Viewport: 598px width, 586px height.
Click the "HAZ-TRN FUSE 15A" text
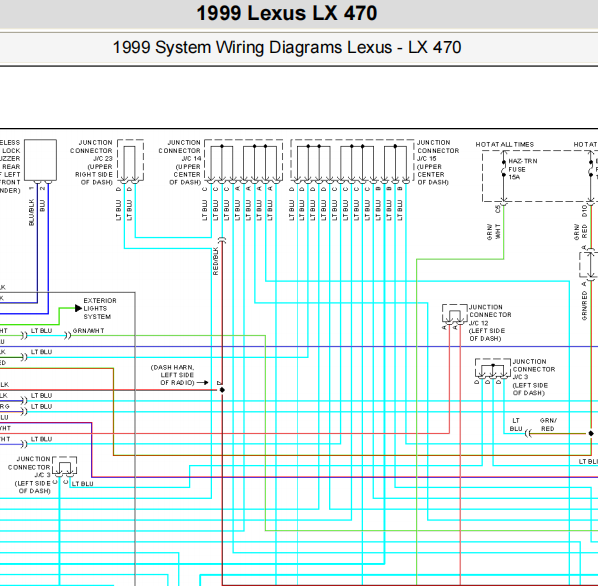522,169
